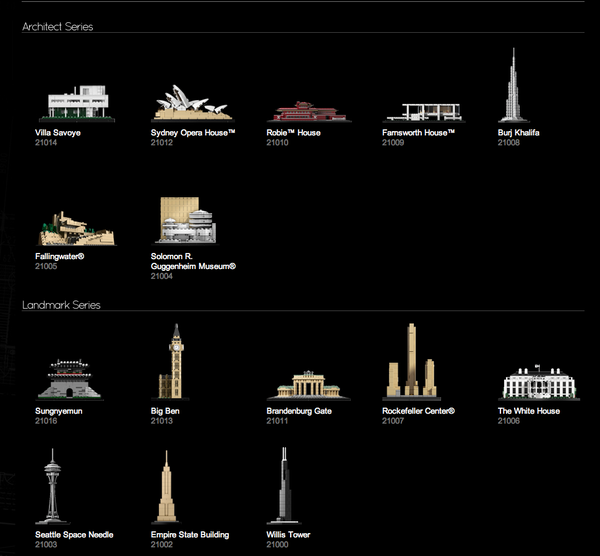Click set number 21008
Viewport: 600px width, 556px height.
[x=509, y=143]
